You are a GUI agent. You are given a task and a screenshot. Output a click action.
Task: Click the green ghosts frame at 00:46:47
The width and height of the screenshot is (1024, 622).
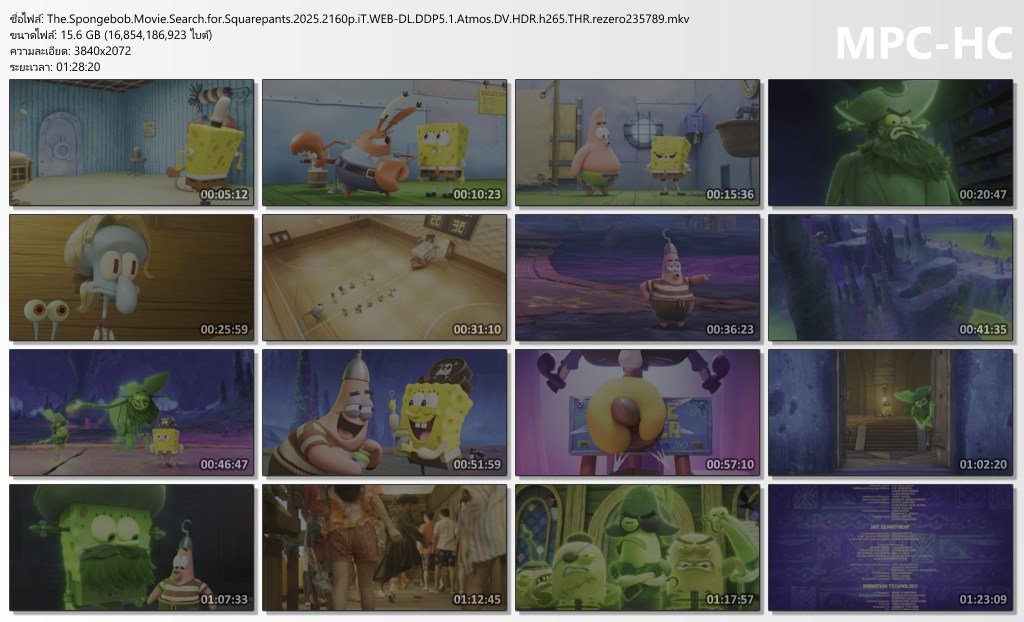(131, 412)
